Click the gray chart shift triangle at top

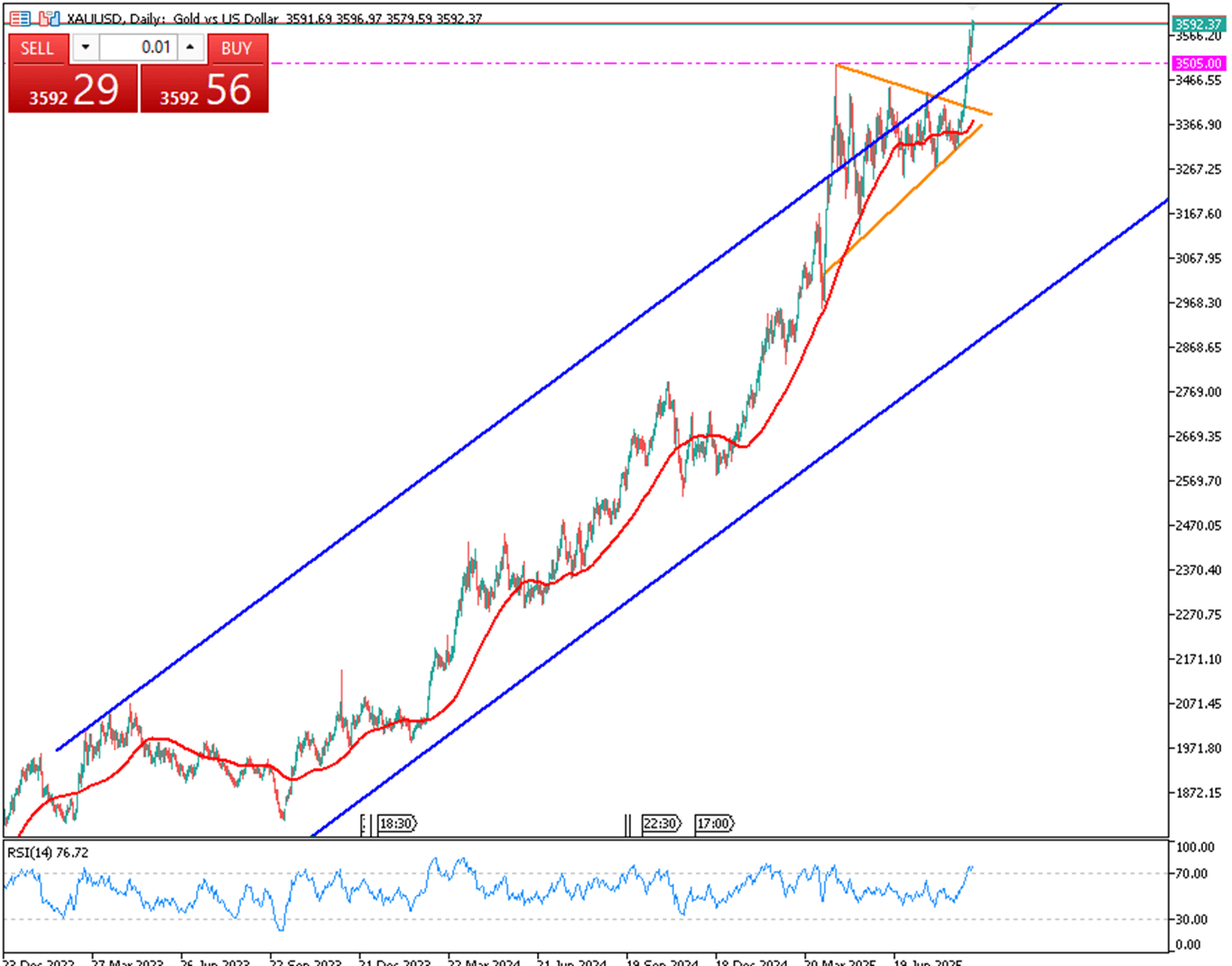pyautogui.click(x=973, y=9)
